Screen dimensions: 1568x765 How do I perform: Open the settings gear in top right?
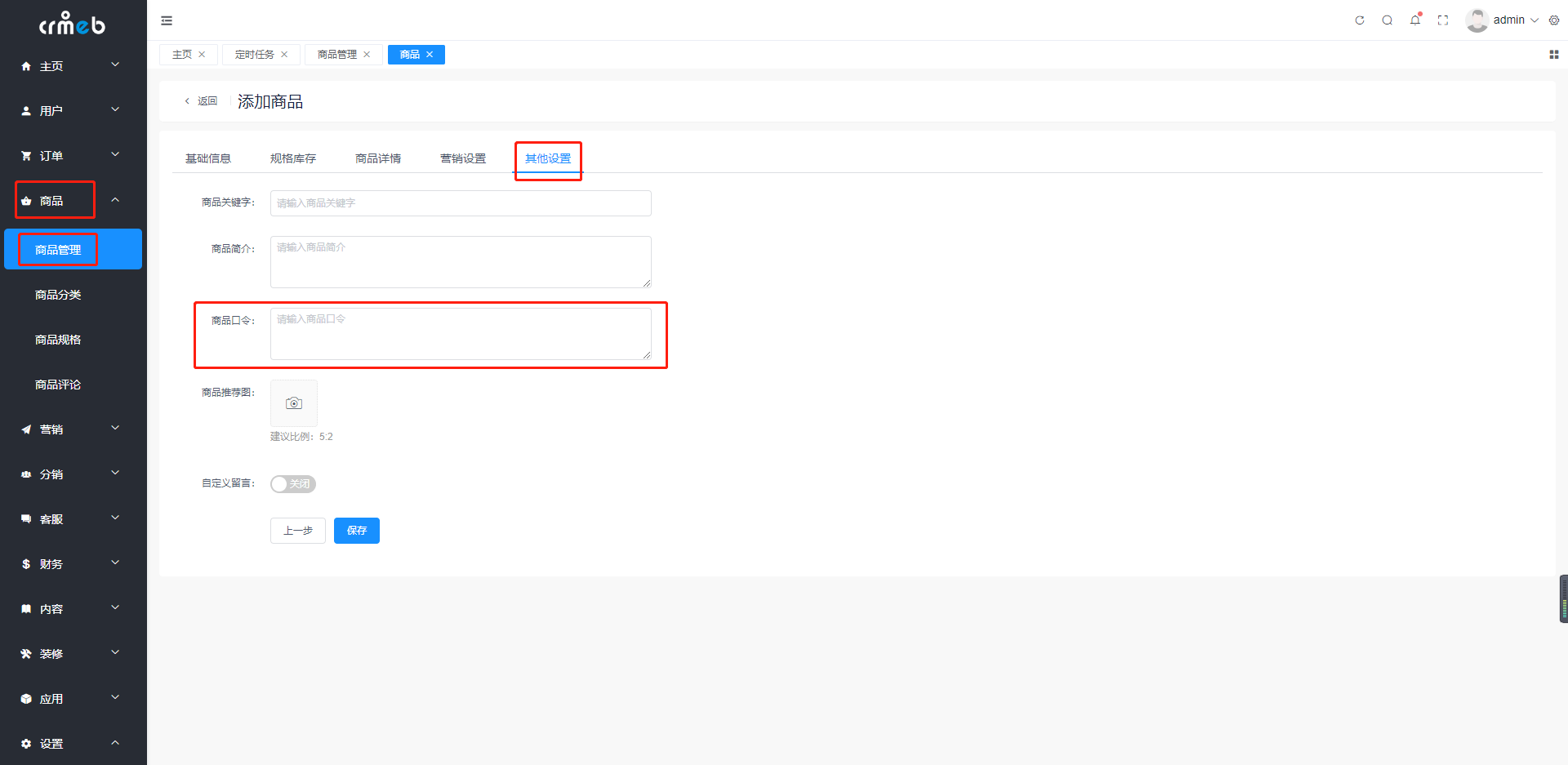point(1554,20)
